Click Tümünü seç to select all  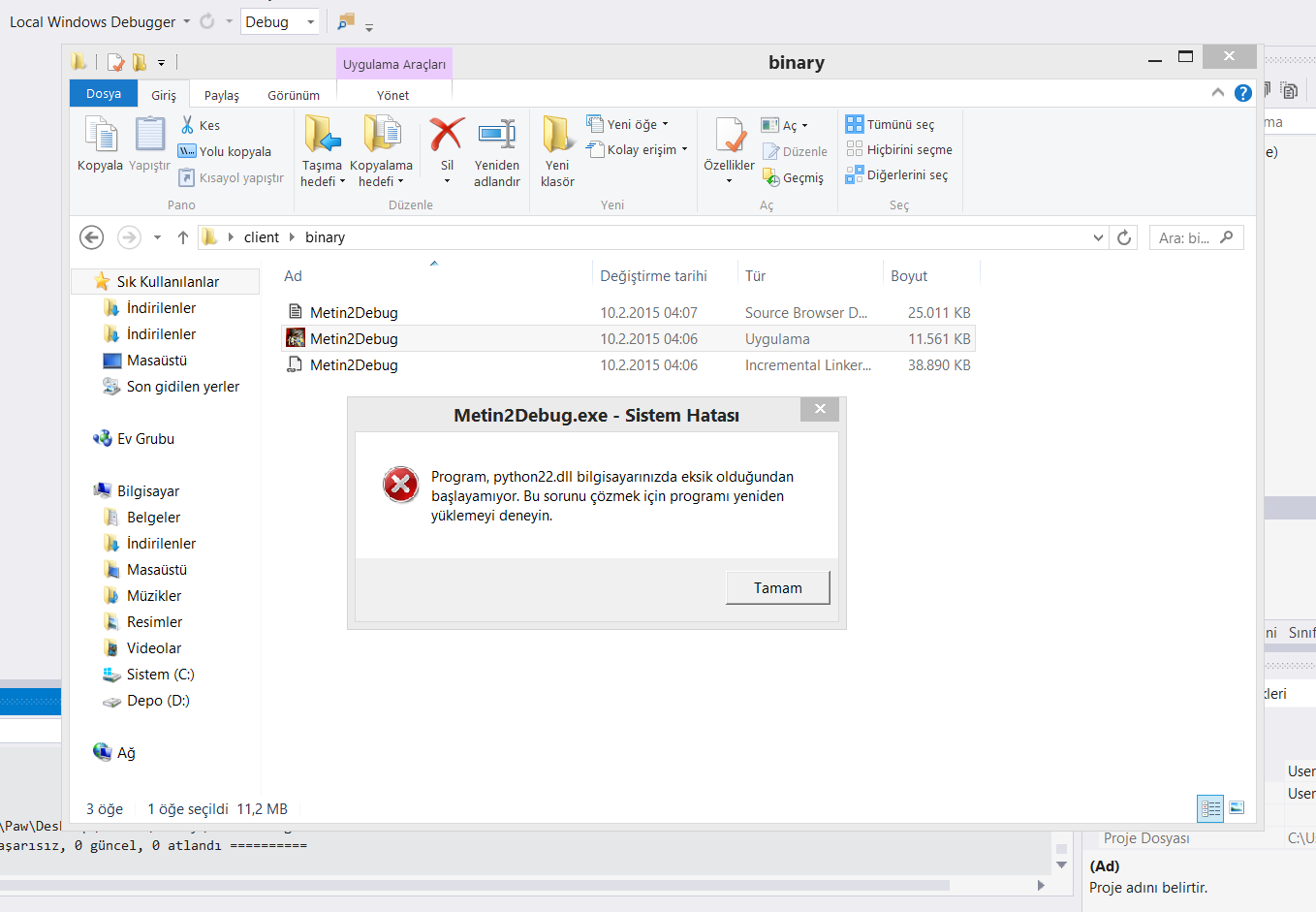[891, 124]
